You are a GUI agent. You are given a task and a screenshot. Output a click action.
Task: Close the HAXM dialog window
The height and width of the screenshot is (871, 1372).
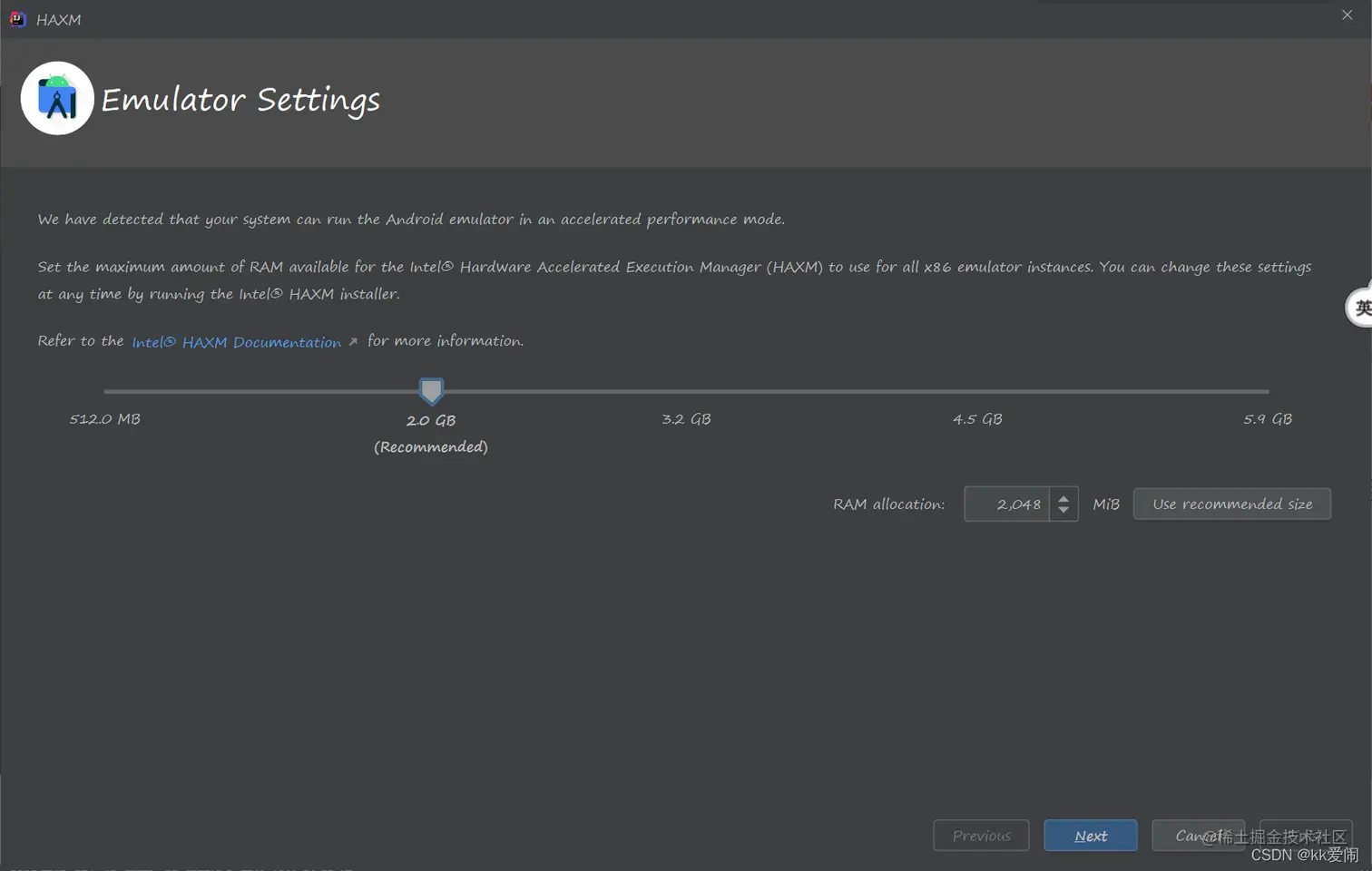(1347, 15)
